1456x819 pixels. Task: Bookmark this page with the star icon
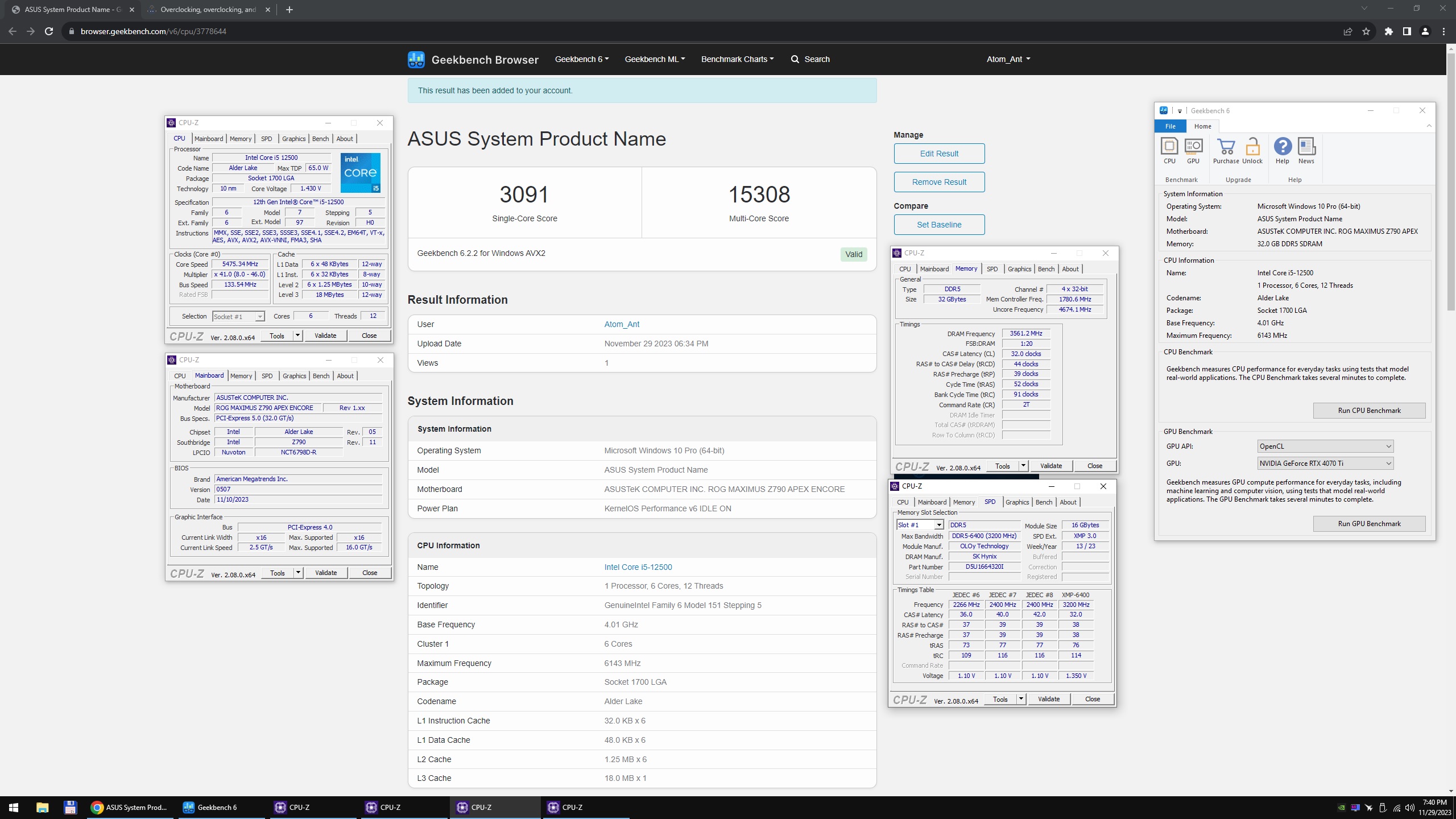[1366, 31]
